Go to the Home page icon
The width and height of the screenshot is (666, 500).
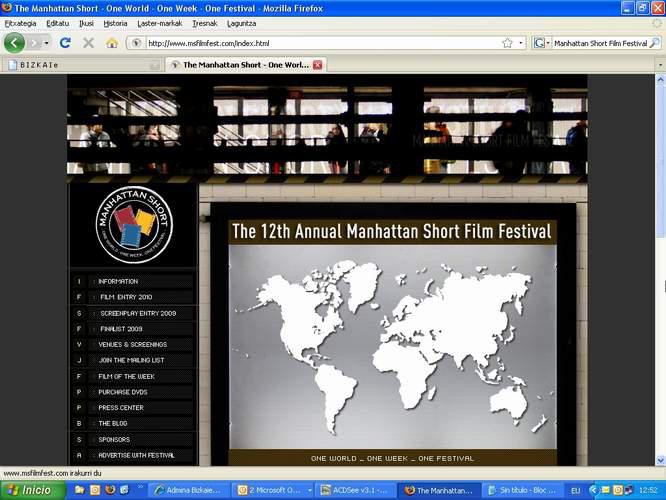[x=112, y=43]
